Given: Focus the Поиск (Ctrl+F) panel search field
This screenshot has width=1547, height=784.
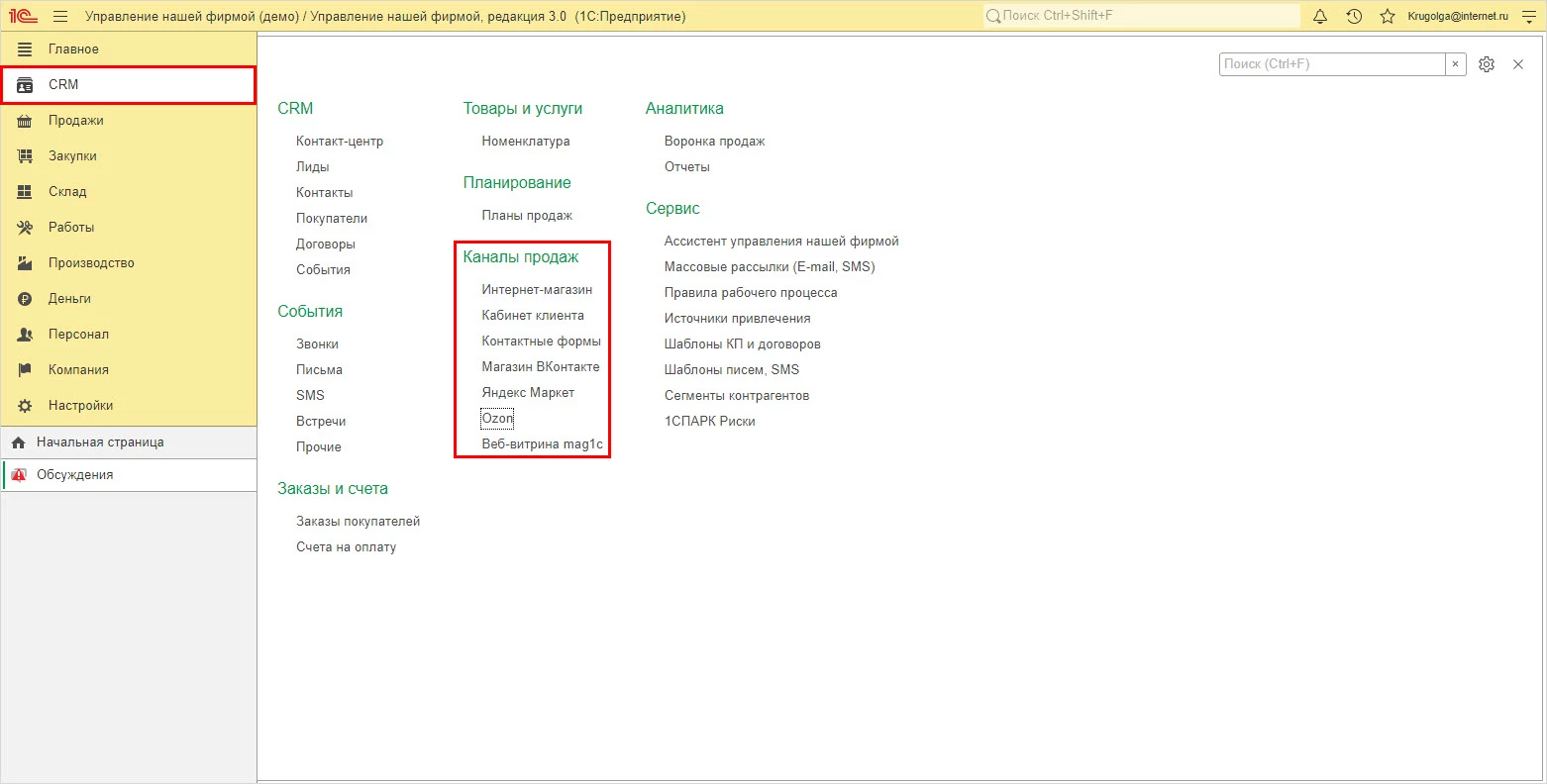Looking at the screenshot, I should (1332, 64).
